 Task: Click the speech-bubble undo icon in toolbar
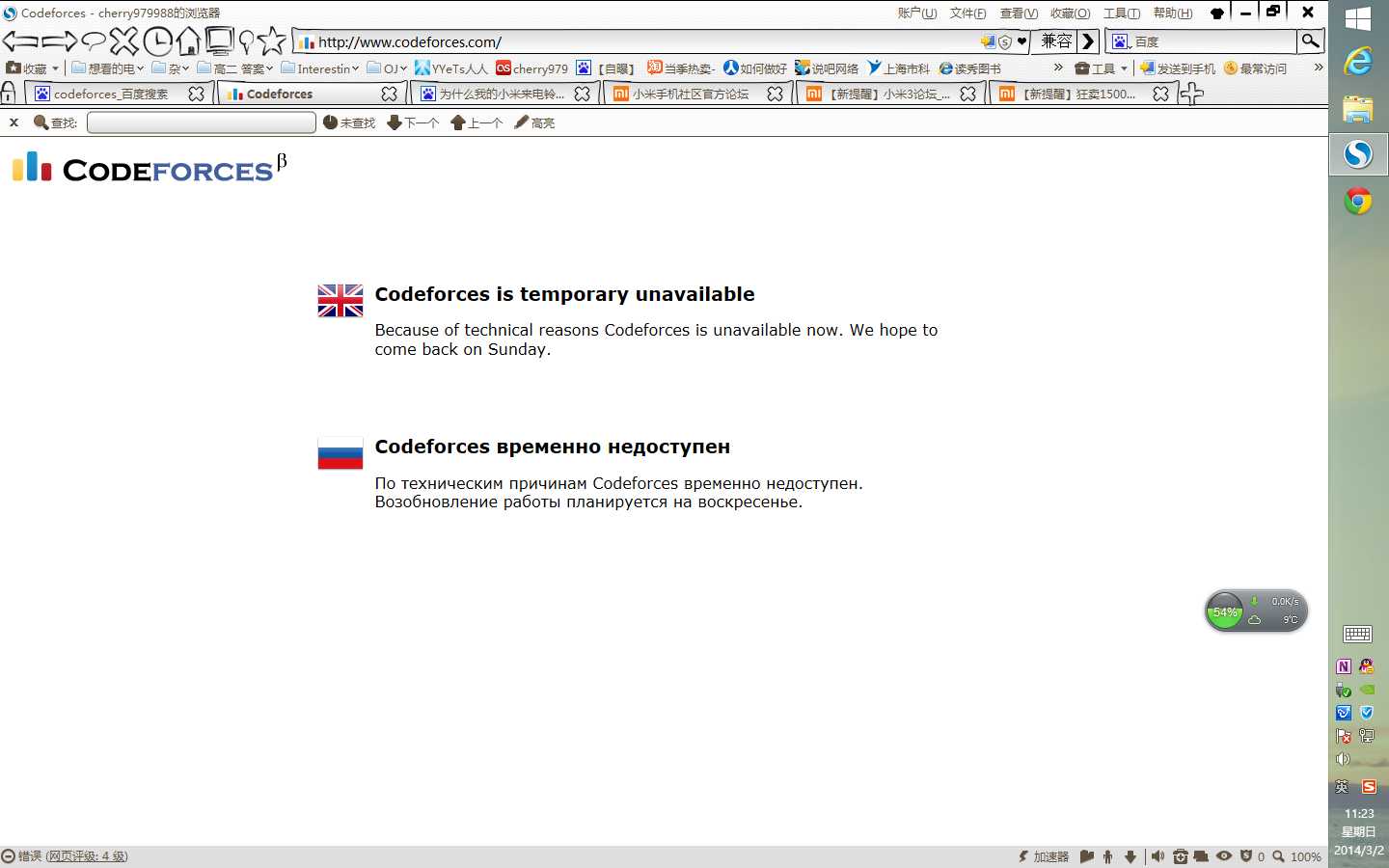(94, 41)
